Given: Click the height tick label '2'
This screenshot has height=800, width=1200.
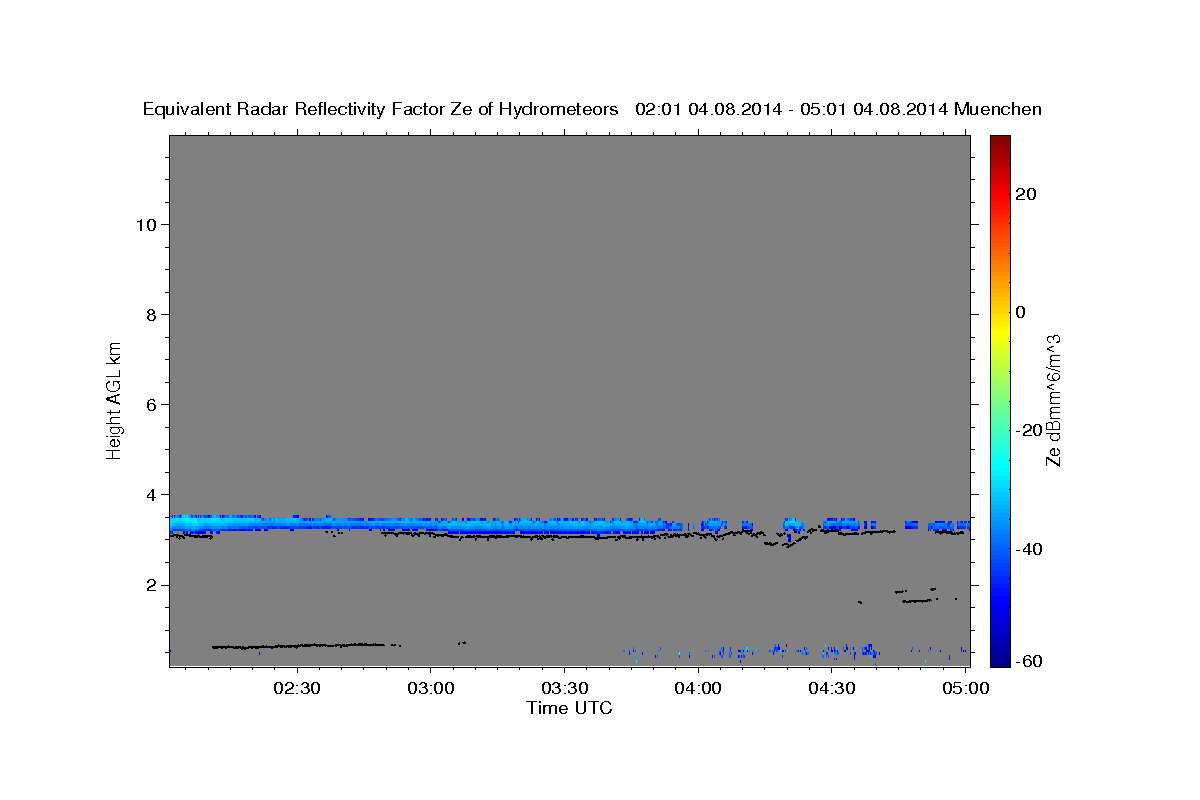Looking at the screenshot, I should coord(152,585).
